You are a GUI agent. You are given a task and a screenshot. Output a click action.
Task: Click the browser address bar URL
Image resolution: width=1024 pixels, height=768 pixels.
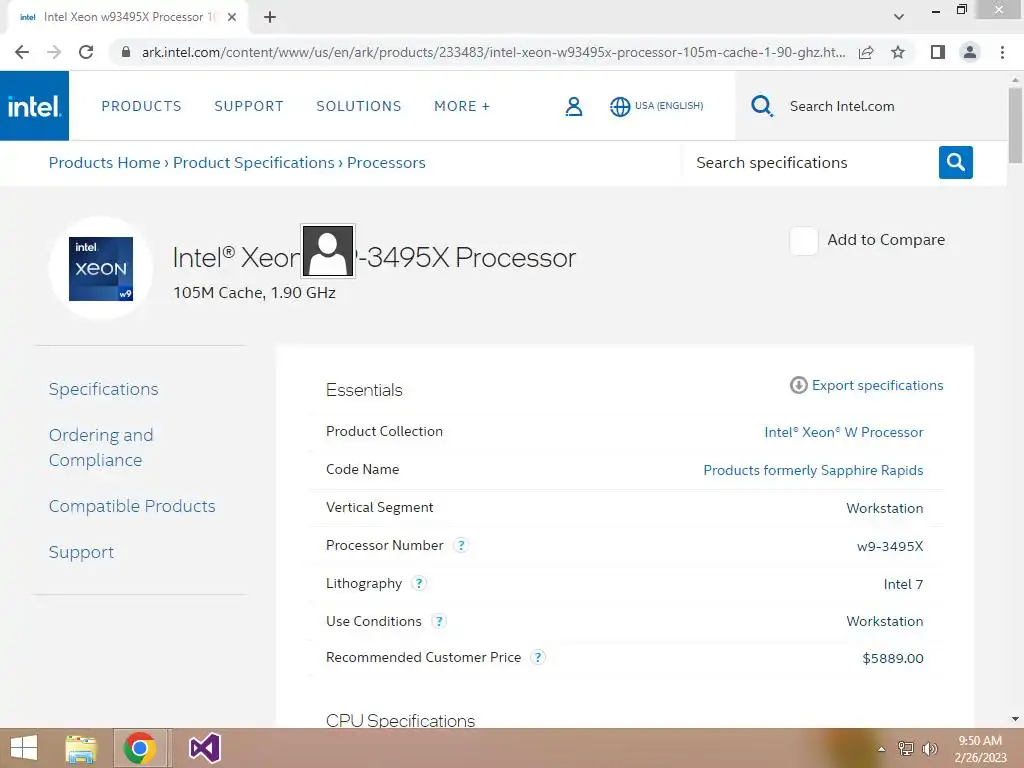493,52
